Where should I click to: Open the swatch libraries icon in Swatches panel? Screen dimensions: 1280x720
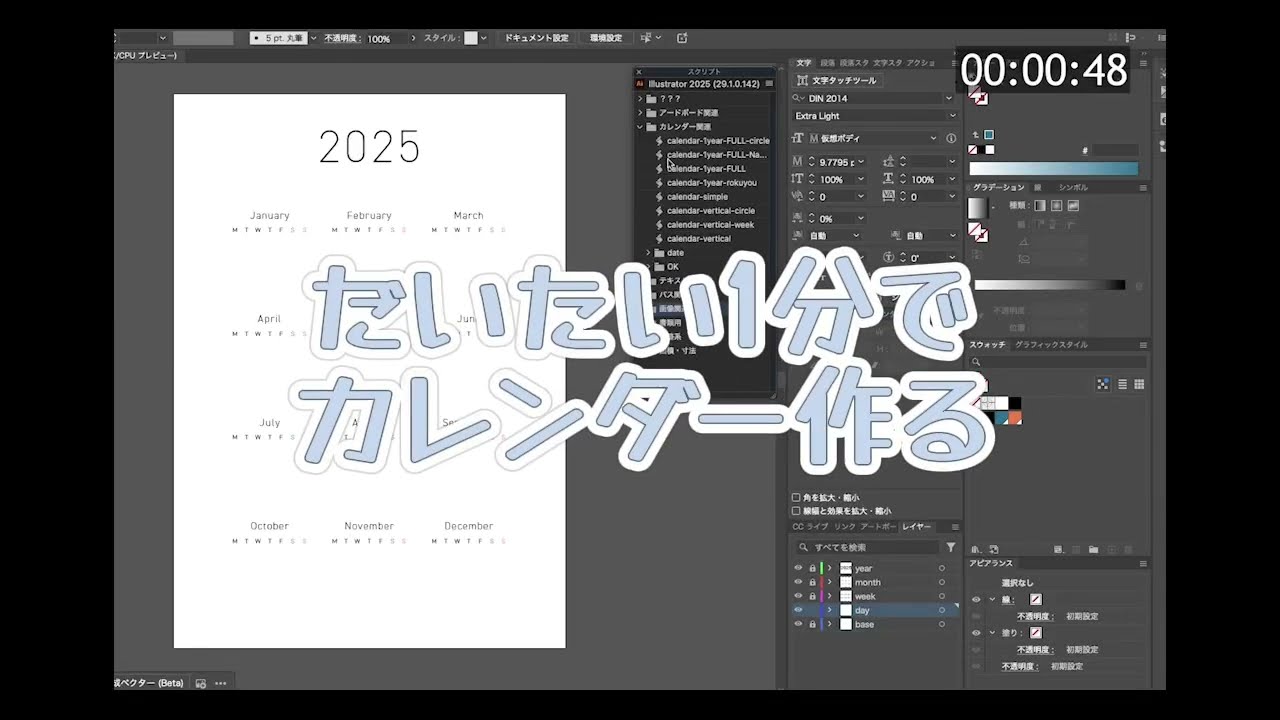coord(975,549)
